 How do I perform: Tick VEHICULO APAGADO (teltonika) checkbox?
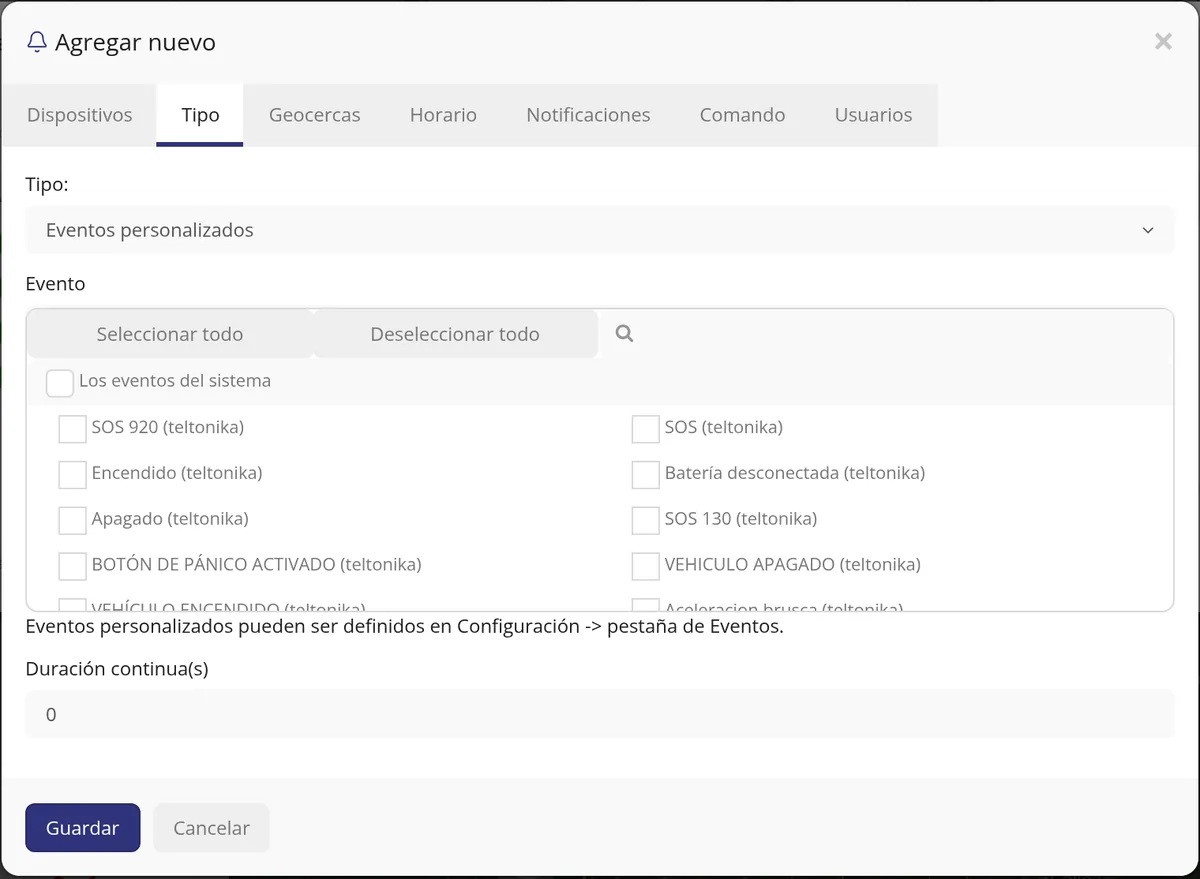coord(645,567)
